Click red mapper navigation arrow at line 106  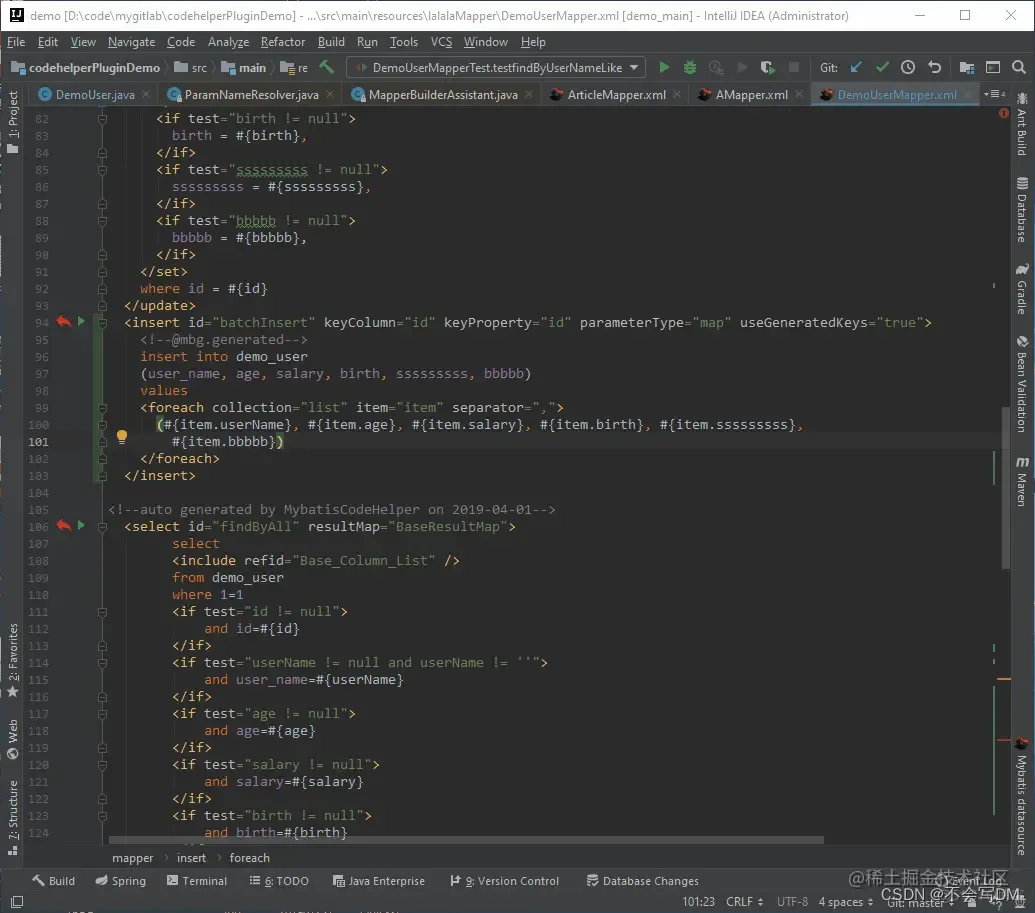tap(63, 525)
